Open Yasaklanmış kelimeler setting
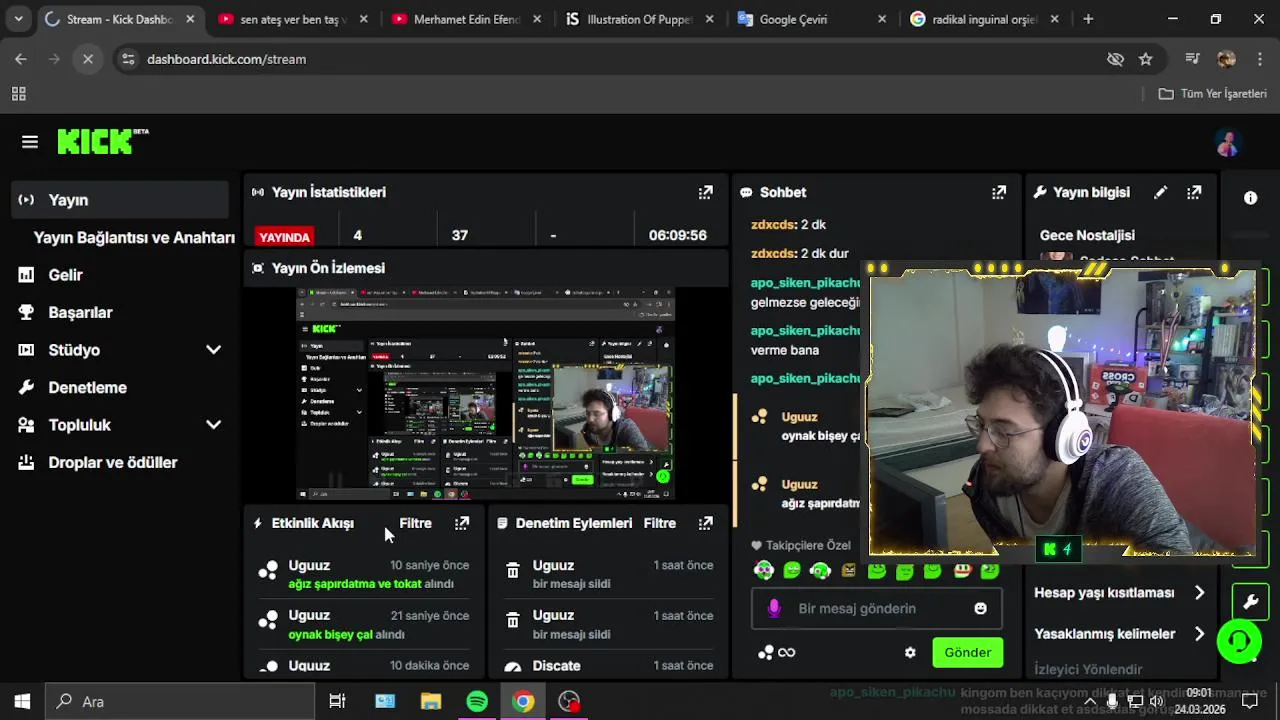The image size is (1280, 720). pyautogui.click(x=1119, y=634)
